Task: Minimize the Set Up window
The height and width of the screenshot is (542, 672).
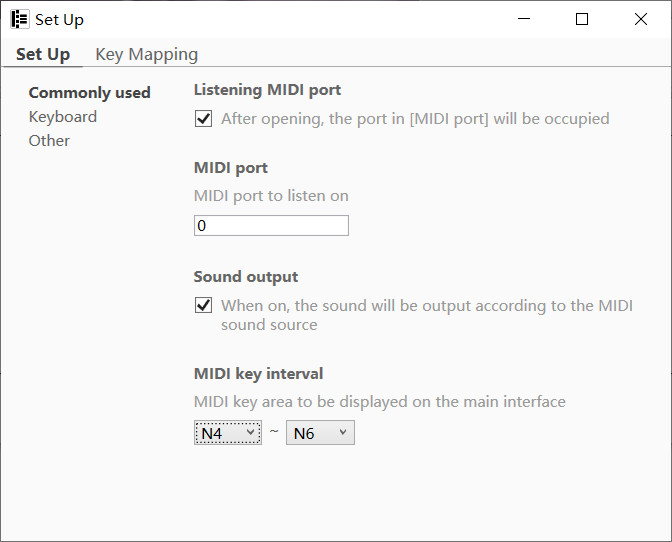Action: point(523,19)
